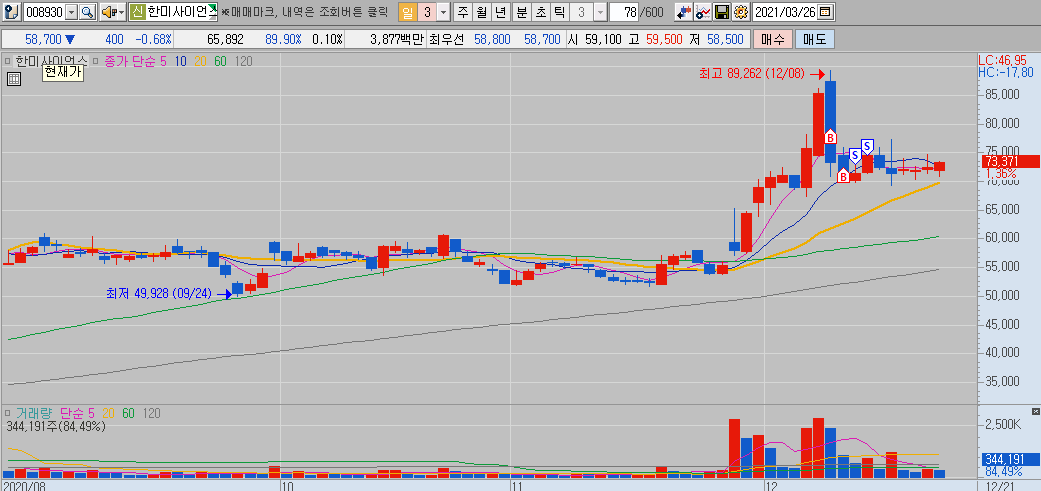Click the magnifier stock search icon
Viewport: 1041px width, 491px height.
click(x=86, y=12)
